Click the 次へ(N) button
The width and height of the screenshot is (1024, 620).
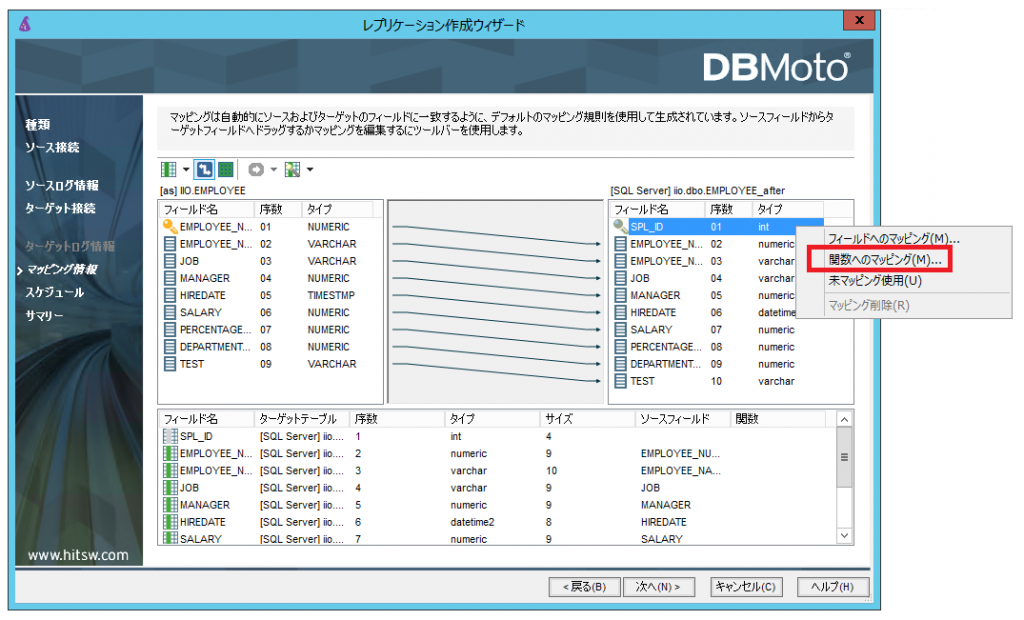point(659,587)
